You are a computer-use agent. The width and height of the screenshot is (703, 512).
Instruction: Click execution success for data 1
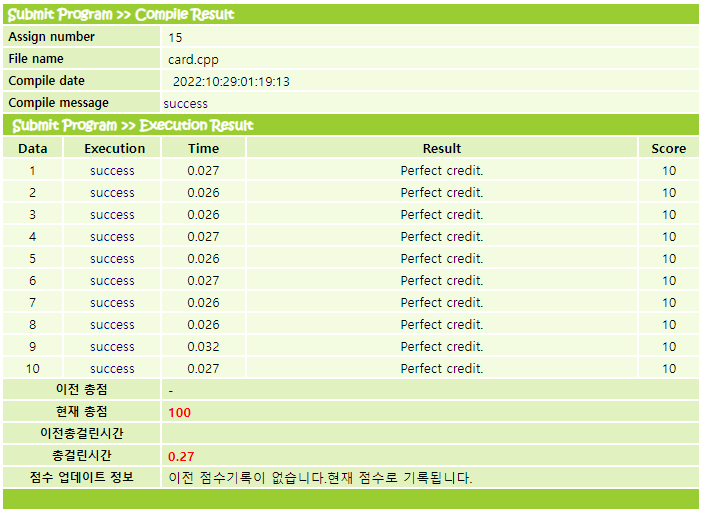pos(112,171)
